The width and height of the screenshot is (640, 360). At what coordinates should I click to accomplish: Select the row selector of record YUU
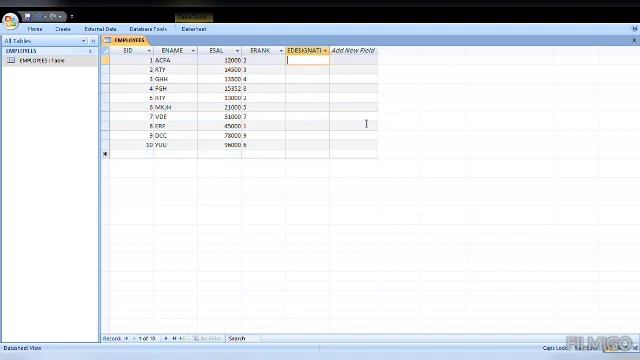pos(105,145)
